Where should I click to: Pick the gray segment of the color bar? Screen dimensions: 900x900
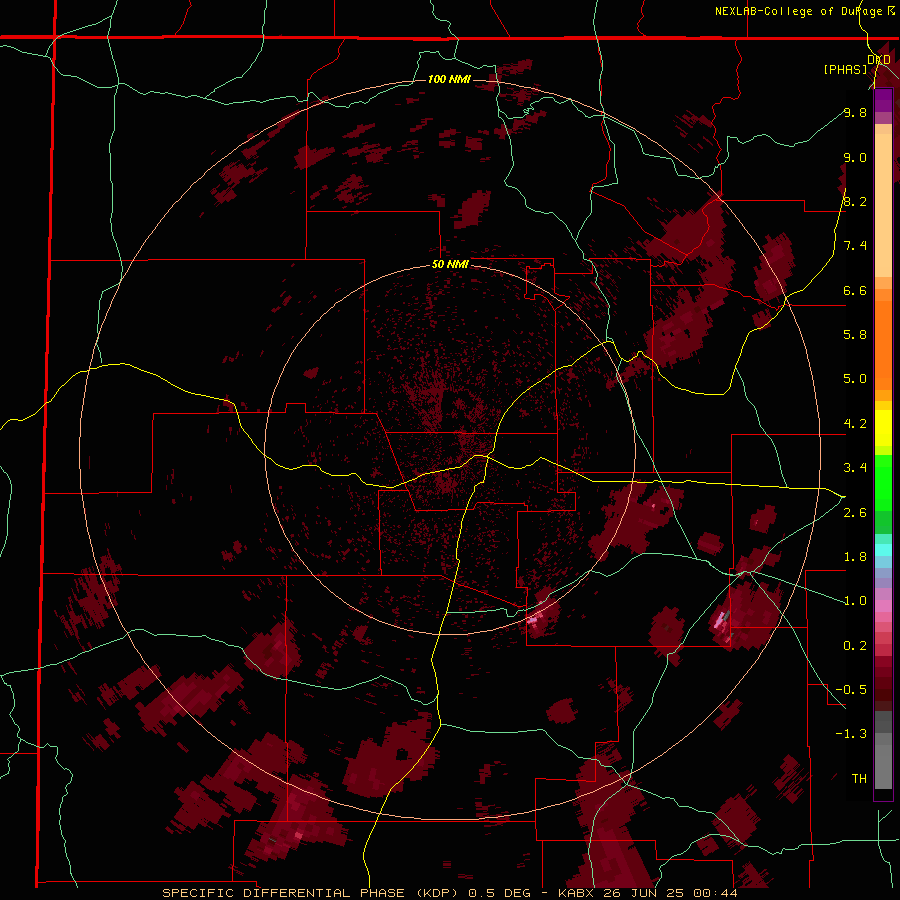click(883, 752)
